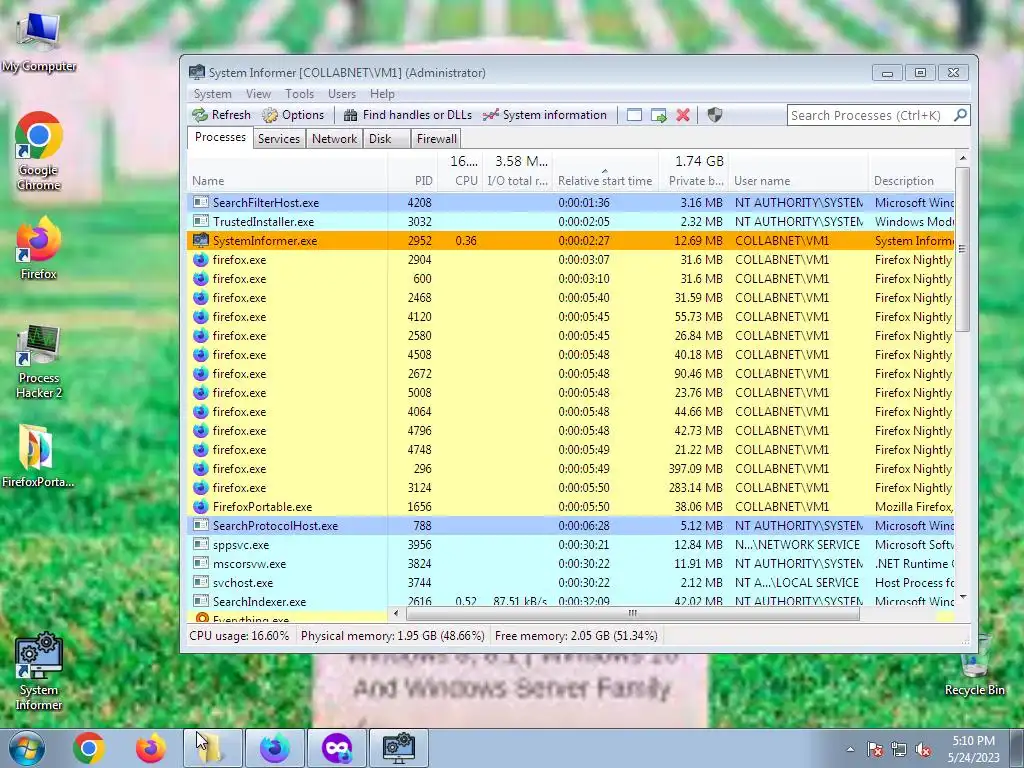This screenshot has width=1024, height=768.
Task: Open the Tools menu
Action: (x=299, y=94)
